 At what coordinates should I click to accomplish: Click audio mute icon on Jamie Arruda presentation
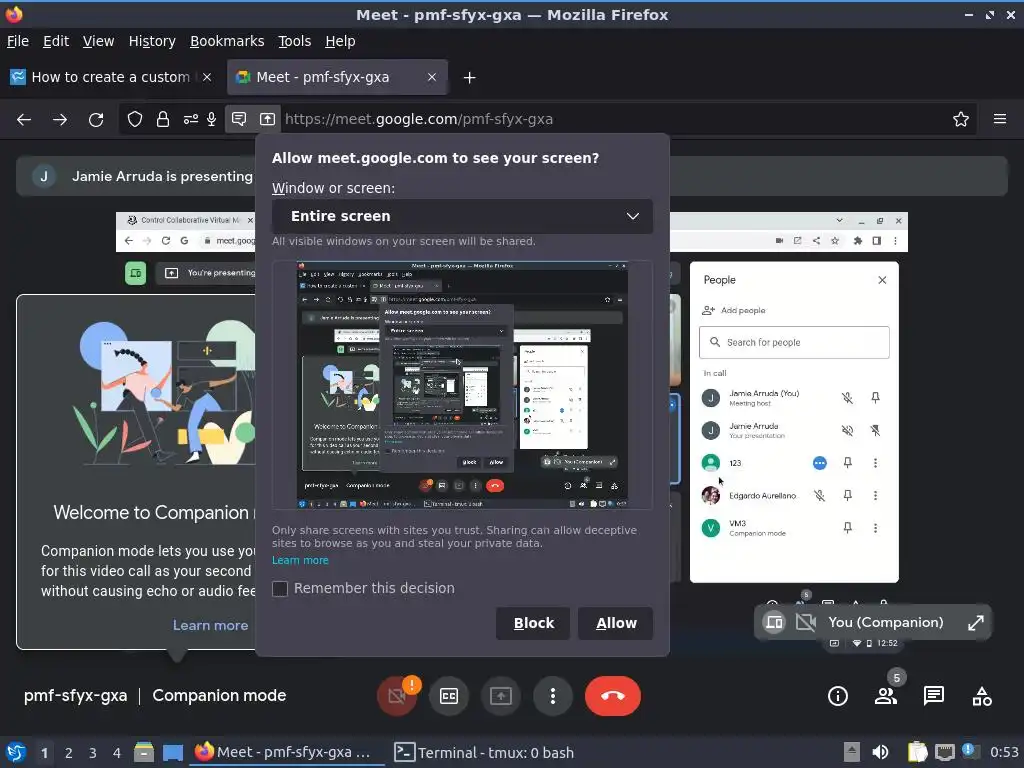pyautogui.click(x=847, y=430)
